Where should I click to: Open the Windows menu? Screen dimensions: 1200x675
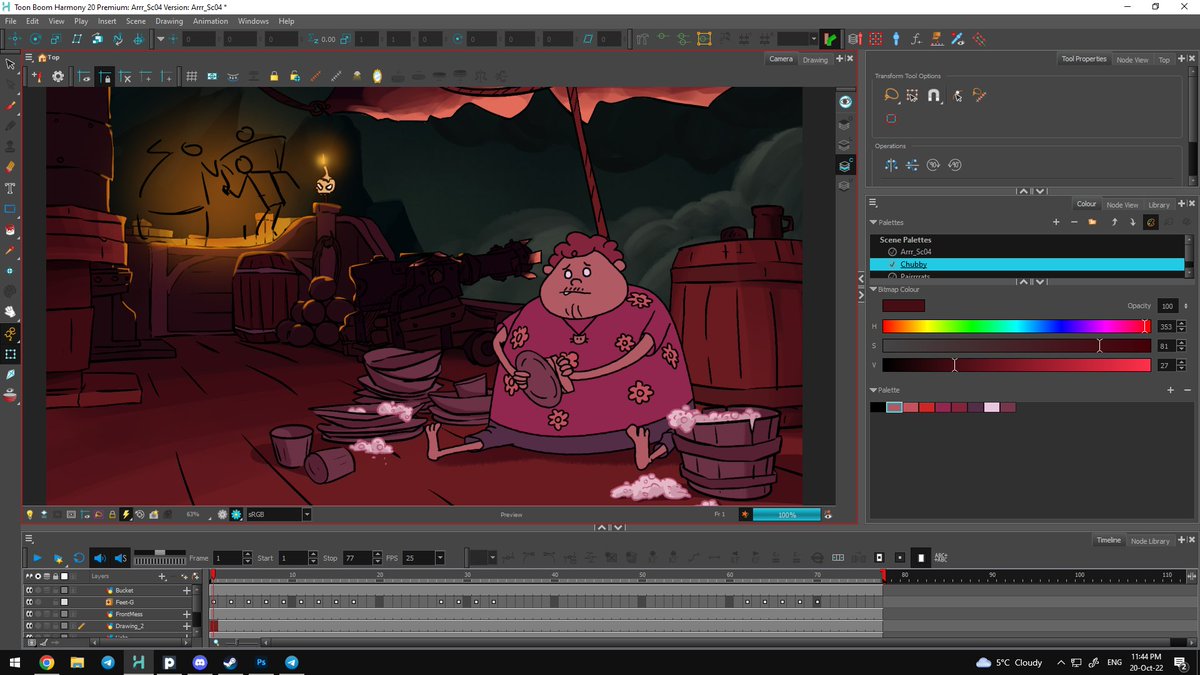253,21
